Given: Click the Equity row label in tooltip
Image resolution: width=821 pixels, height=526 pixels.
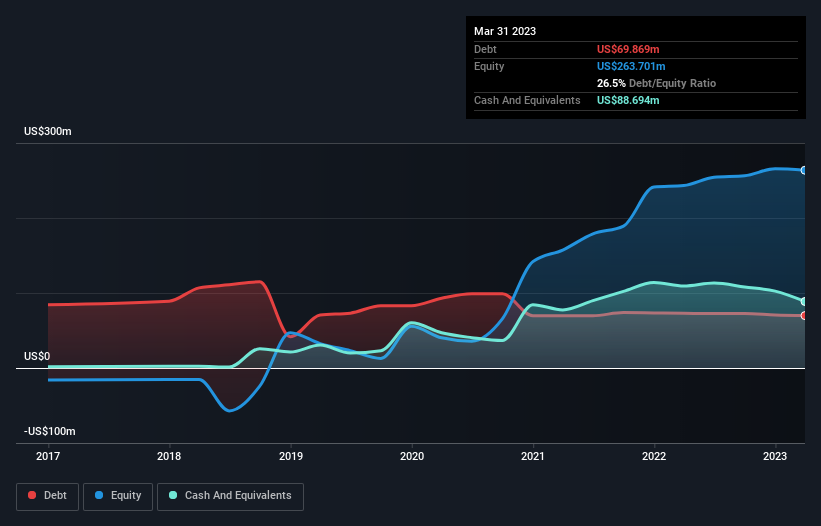Looking at the screenshot, I should [x=489, y=66].
